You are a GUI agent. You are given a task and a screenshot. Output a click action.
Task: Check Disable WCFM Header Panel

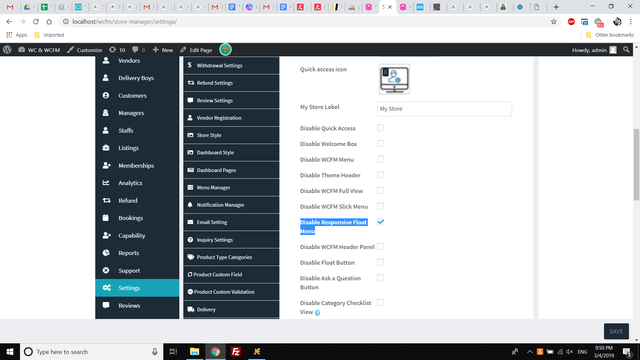tap(380, 247)
